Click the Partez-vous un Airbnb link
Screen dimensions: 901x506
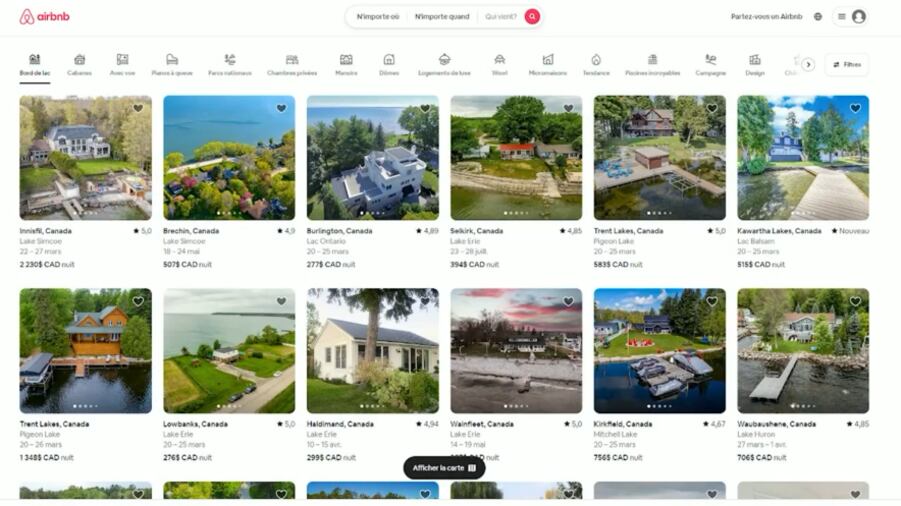point(766,17)
